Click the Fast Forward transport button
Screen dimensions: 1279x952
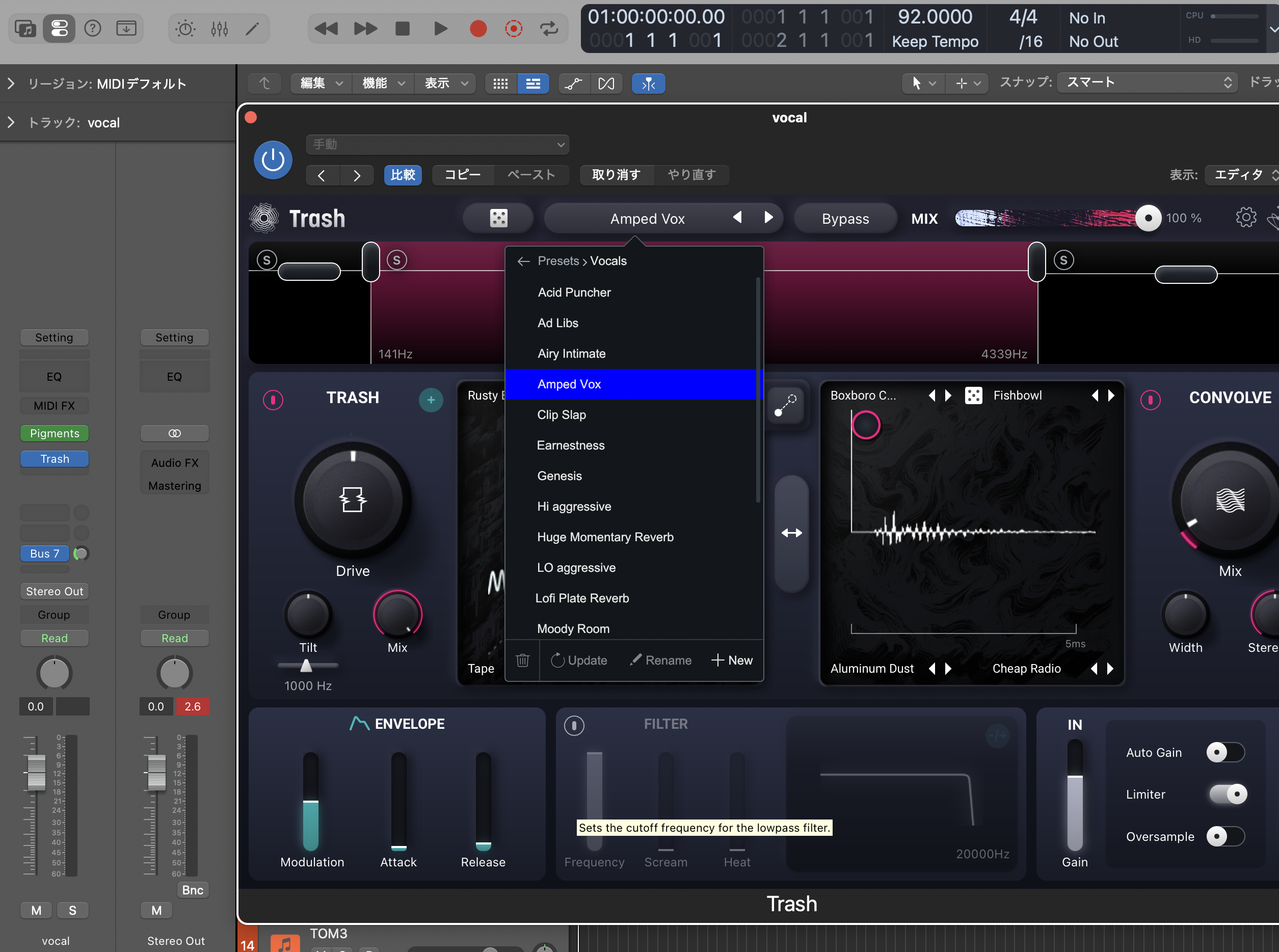[x=366, y=28]
